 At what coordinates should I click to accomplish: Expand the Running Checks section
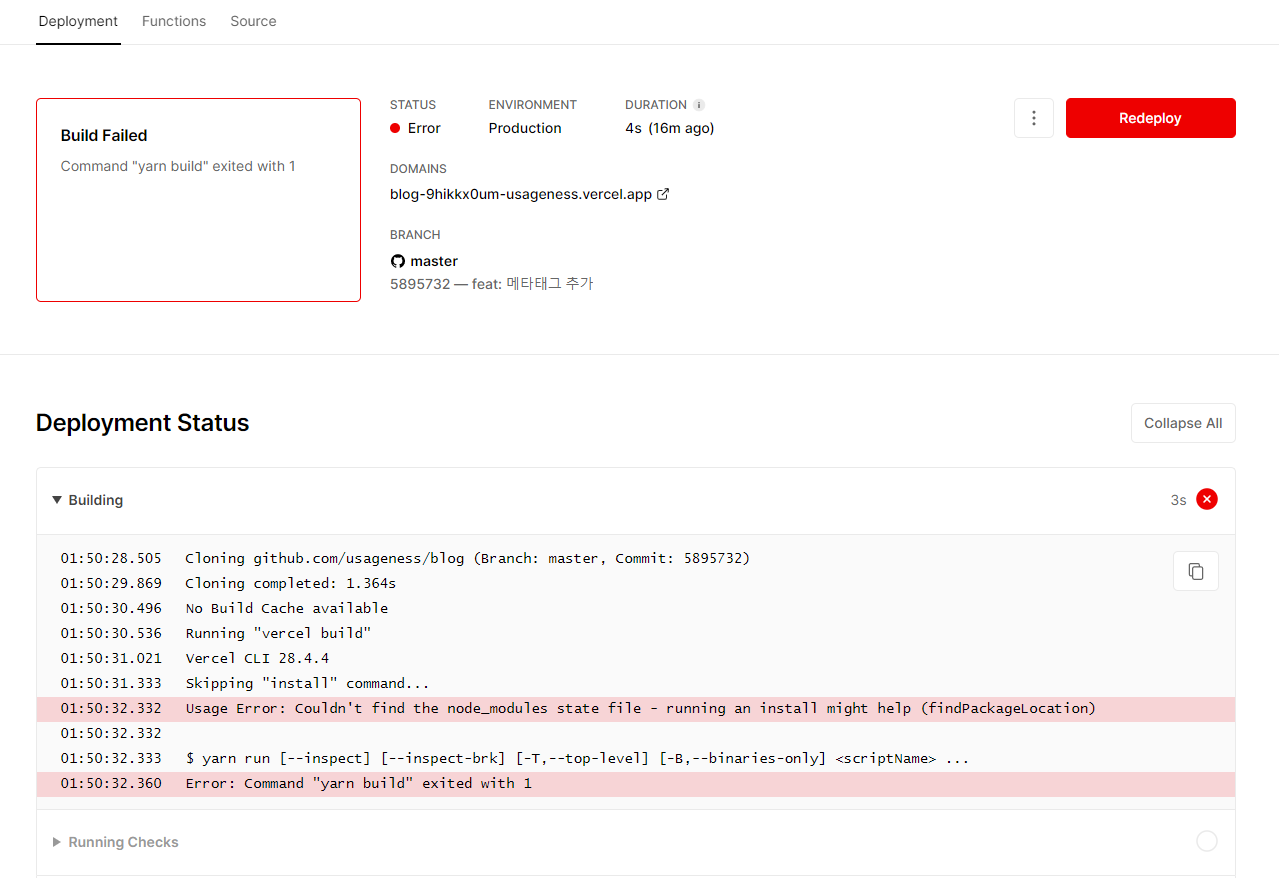point(115,842)
